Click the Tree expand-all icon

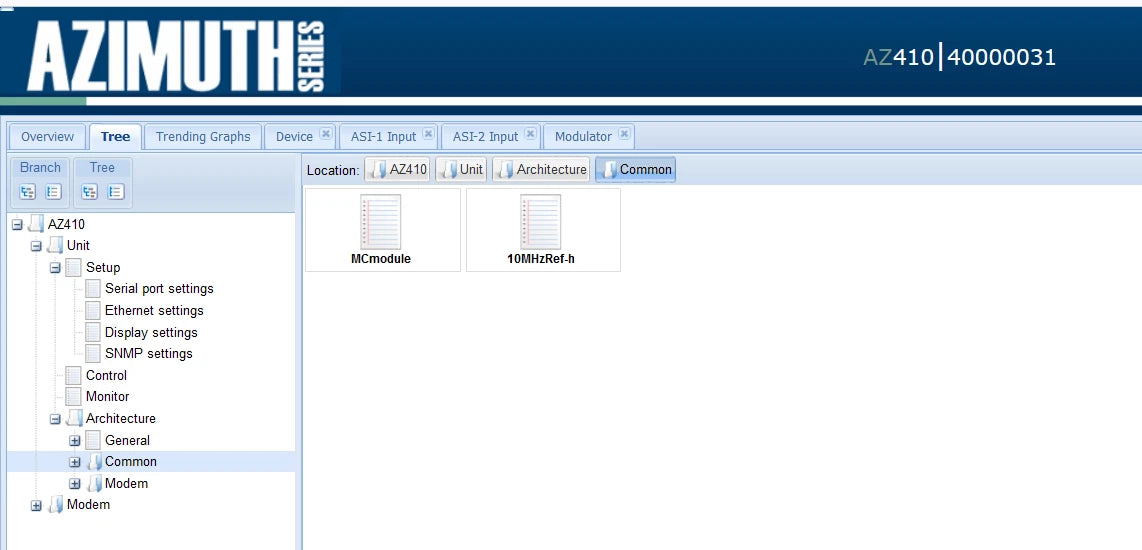click(x=90, y=192)
